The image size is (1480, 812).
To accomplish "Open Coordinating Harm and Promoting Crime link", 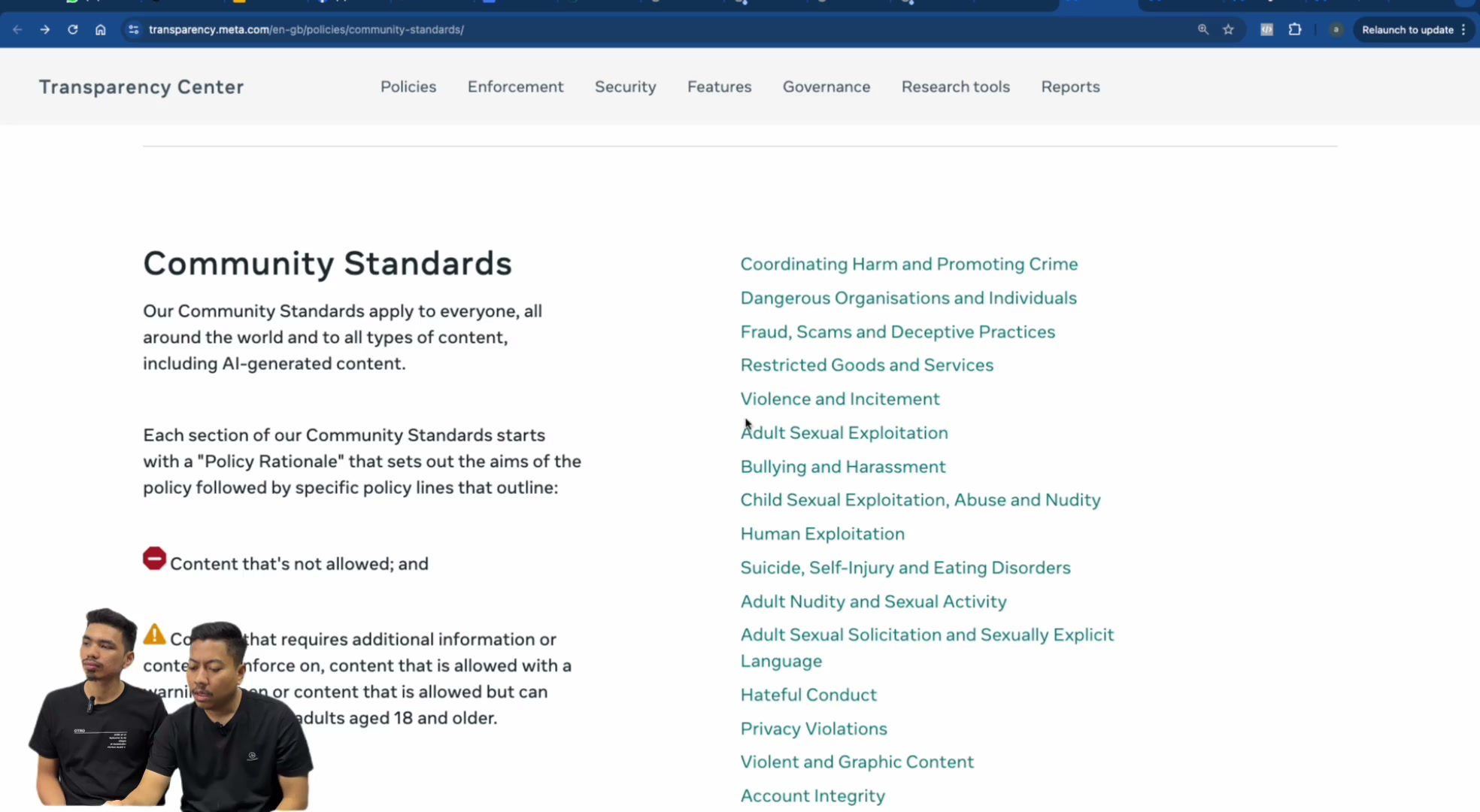I will coord(909,264).
